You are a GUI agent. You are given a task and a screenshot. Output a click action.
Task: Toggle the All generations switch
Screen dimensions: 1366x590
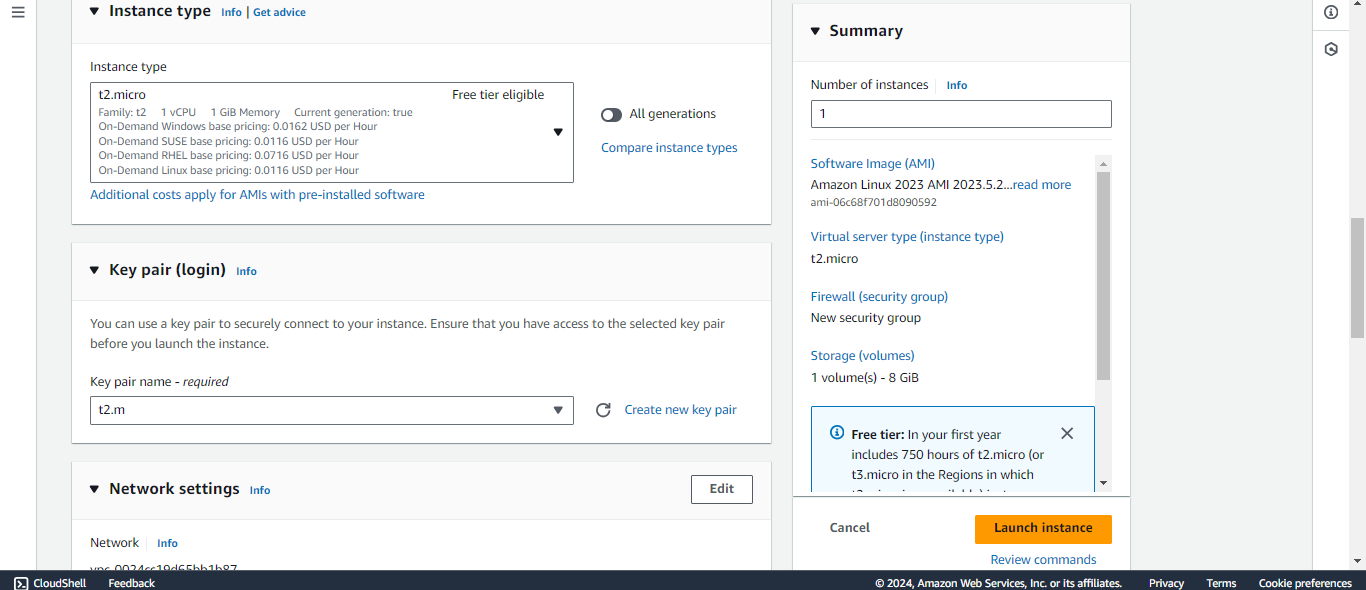coord(611,114)
